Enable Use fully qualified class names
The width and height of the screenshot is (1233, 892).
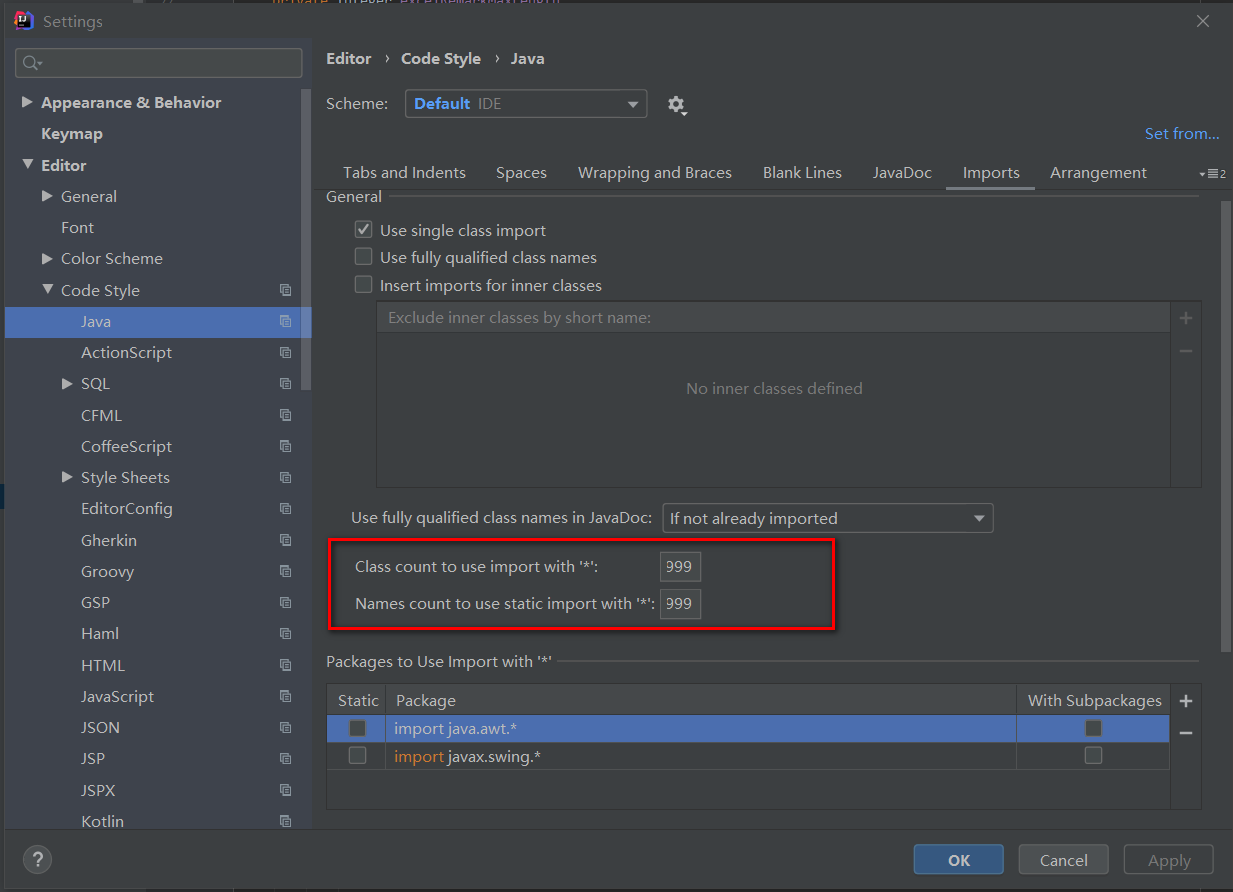click(364, 257)
